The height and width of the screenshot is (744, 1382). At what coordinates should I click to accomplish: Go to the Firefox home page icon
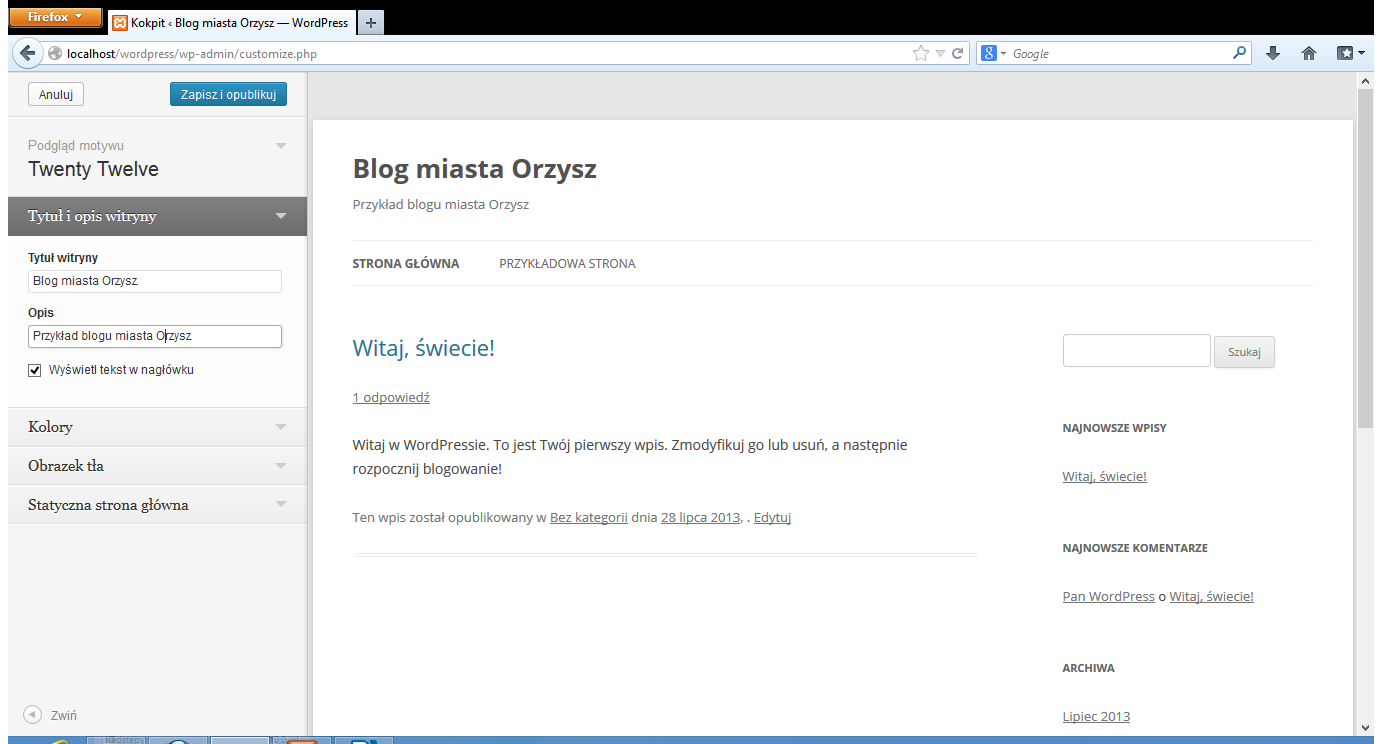[1309, 54]
